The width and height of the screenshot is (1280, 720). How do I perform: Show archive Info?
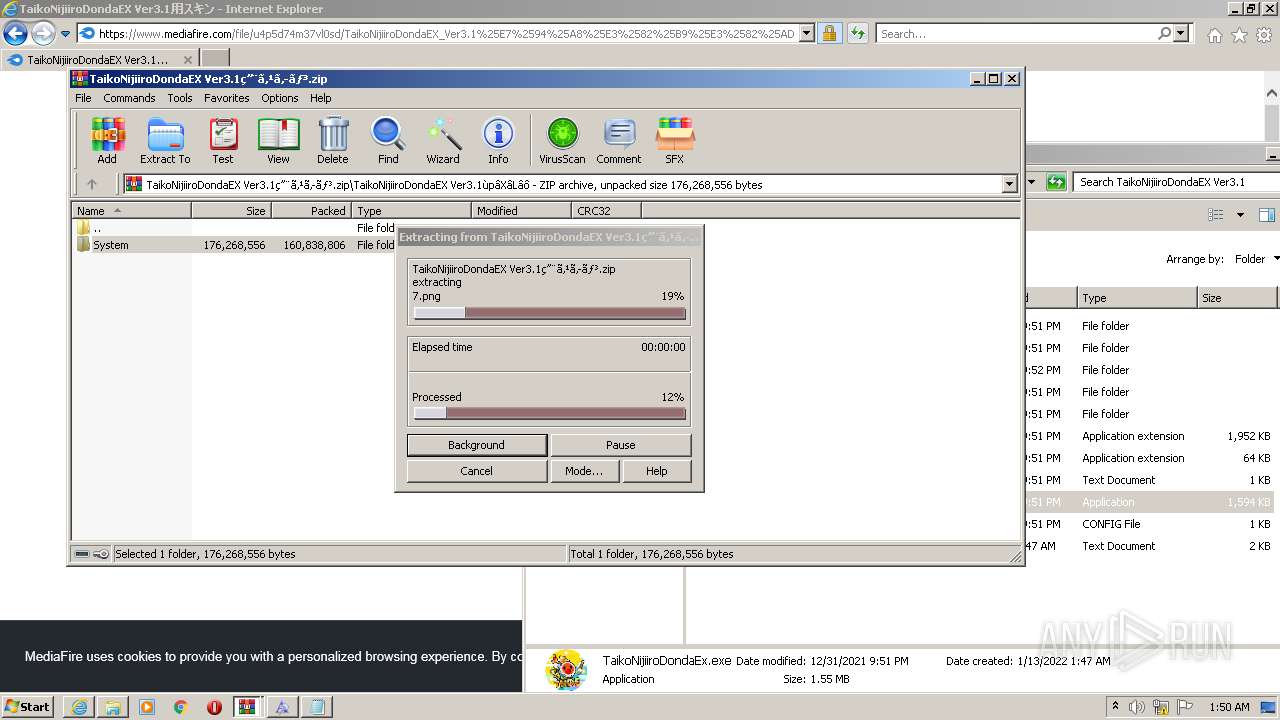coord(498,140)
